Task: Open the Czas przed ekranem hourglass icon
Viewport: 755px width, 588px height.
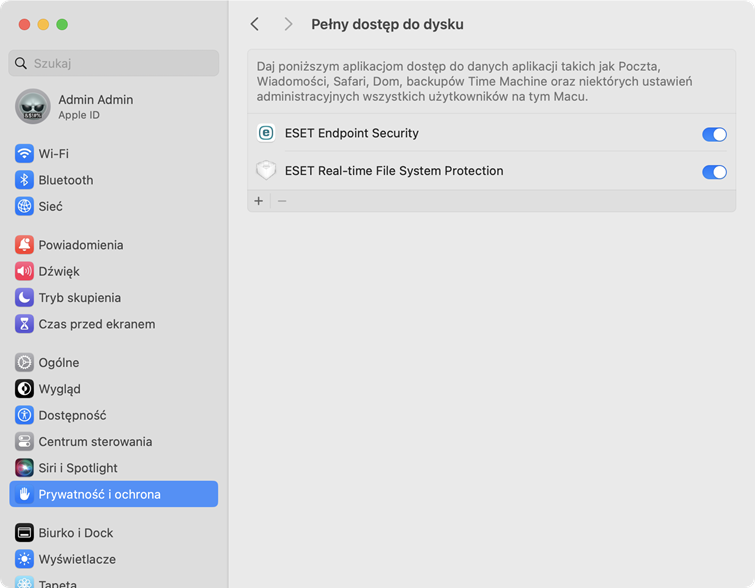Action: (x=24, y=324)
